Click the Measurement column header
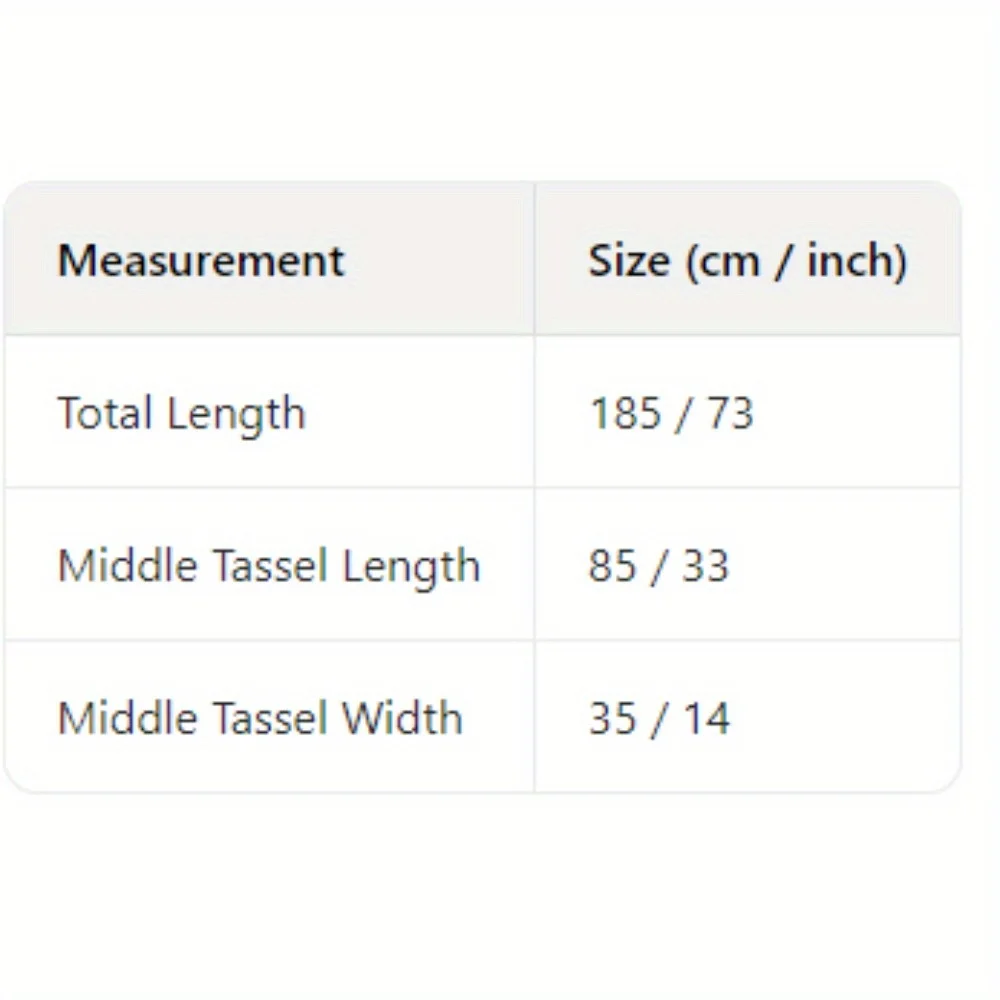Viewport: 1000px width, 1000px height. (201, 261)
